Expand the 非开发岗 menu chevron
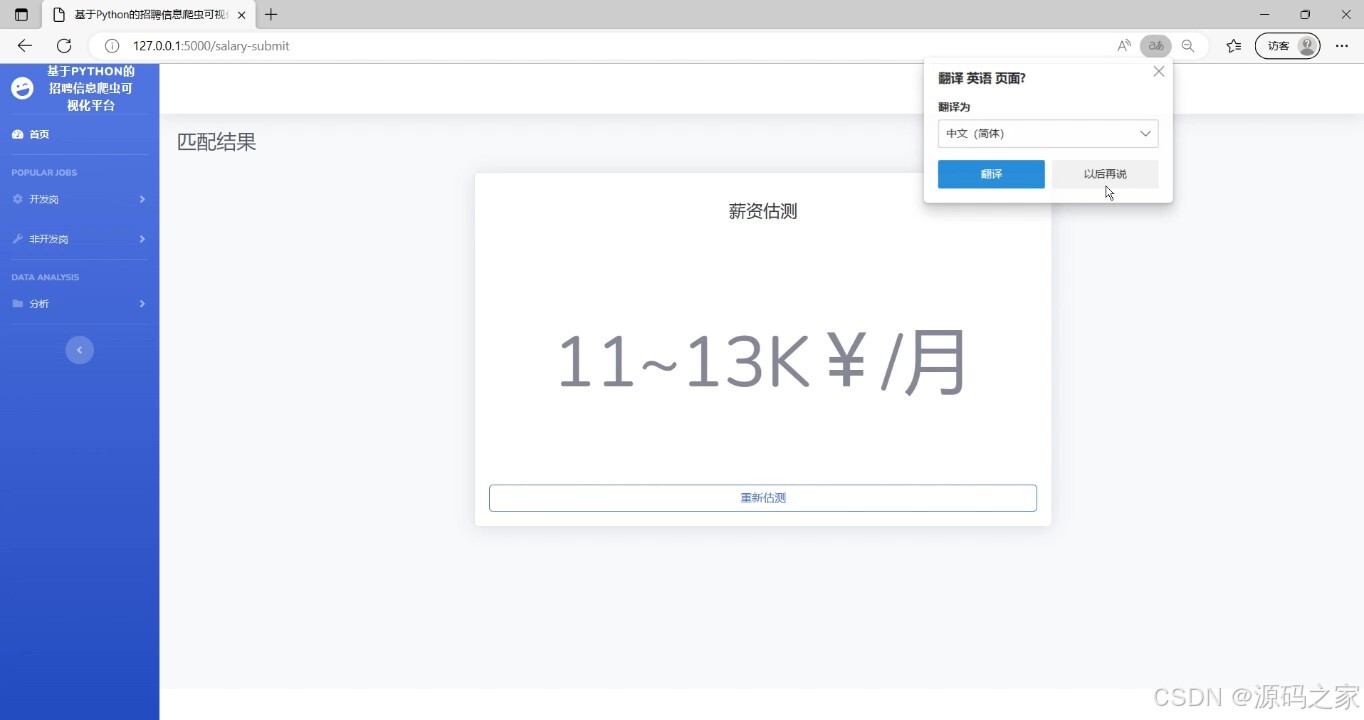The width and height of the screenshot is (1364, 720). [x=142, y=239]
